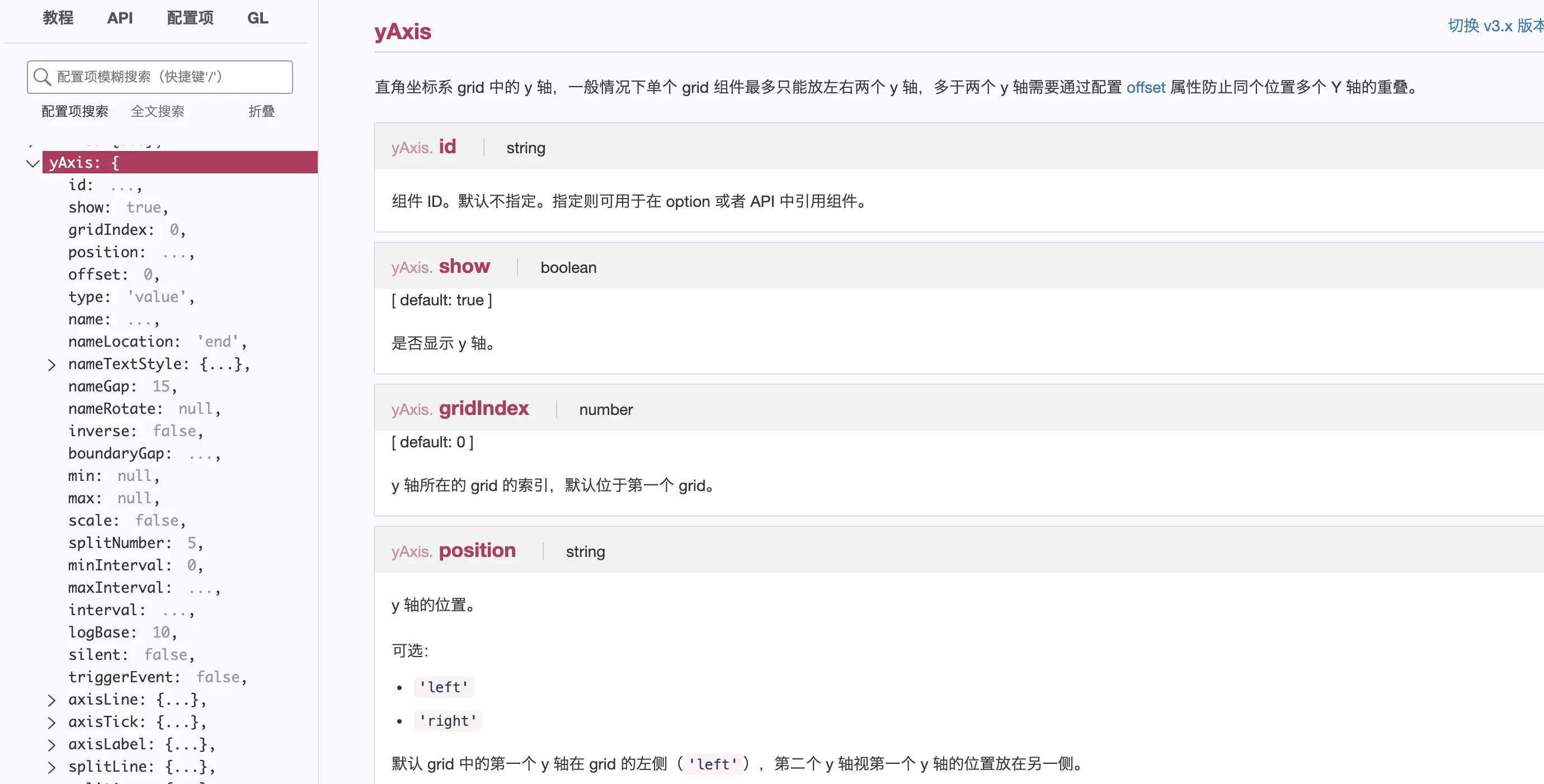Switch to the 配置项 tab
This screenshot has width=1544, height=784.
point(190,18)
